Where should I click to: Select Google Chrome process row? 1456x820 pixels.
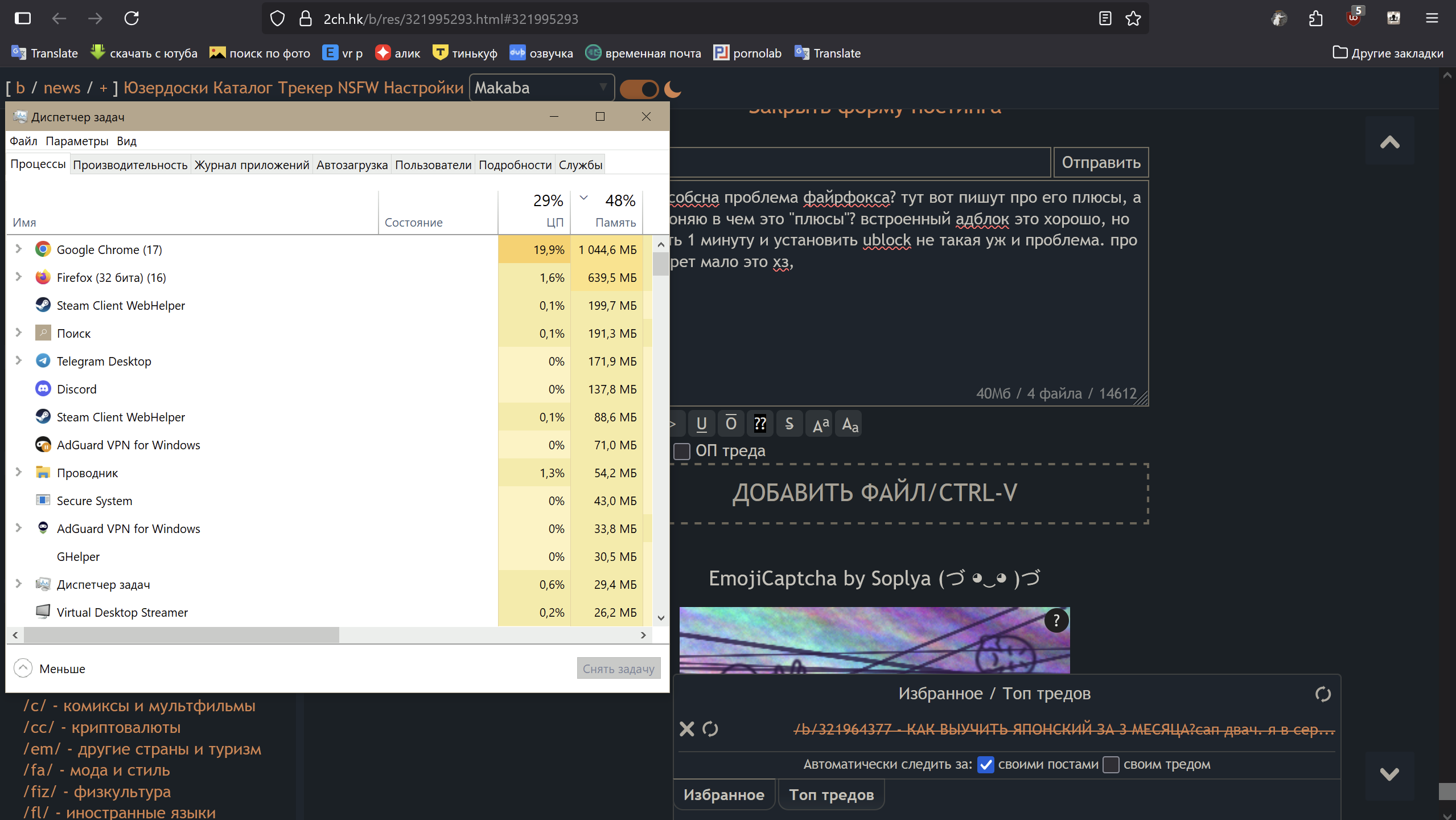(x=329, y=249)
